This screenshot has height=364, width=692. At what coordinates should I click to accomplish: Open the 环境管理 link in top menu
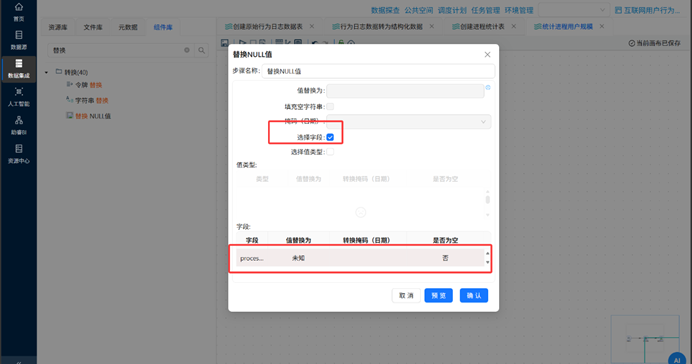(519, 10)
